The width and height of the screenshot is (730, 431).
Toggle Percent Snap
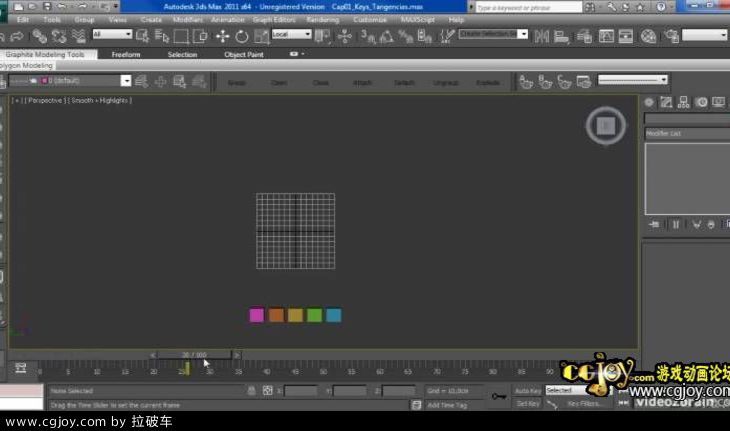(406, 36)
